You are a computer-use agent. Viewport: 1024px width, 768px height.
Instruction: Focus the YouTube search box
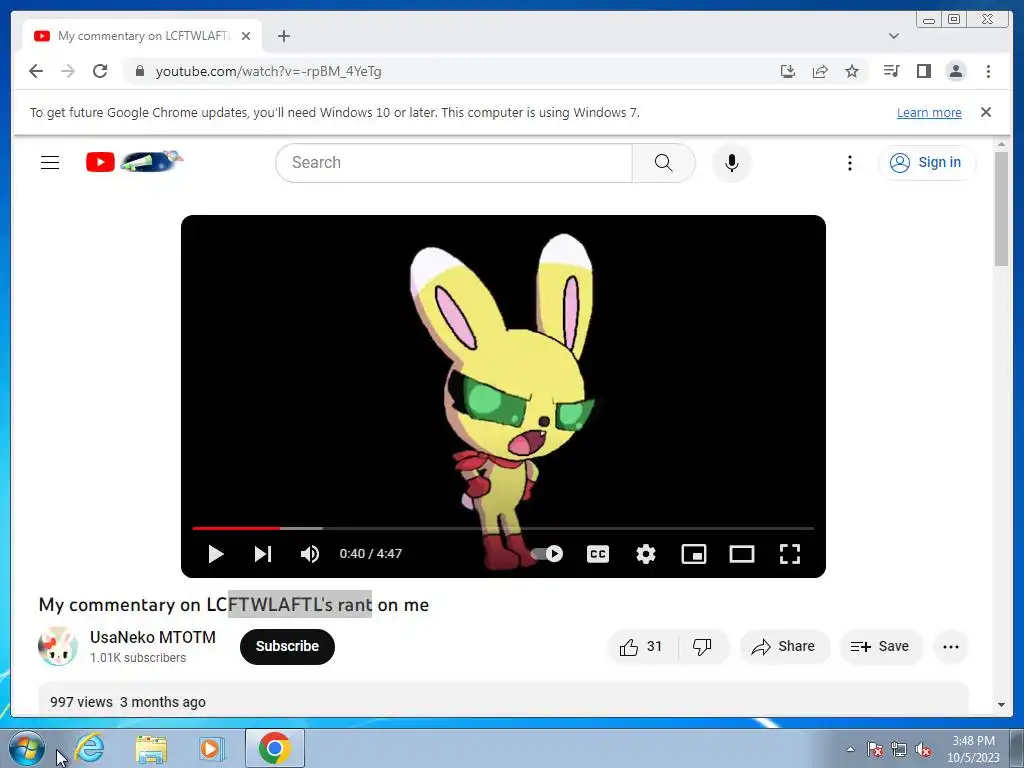454,163
